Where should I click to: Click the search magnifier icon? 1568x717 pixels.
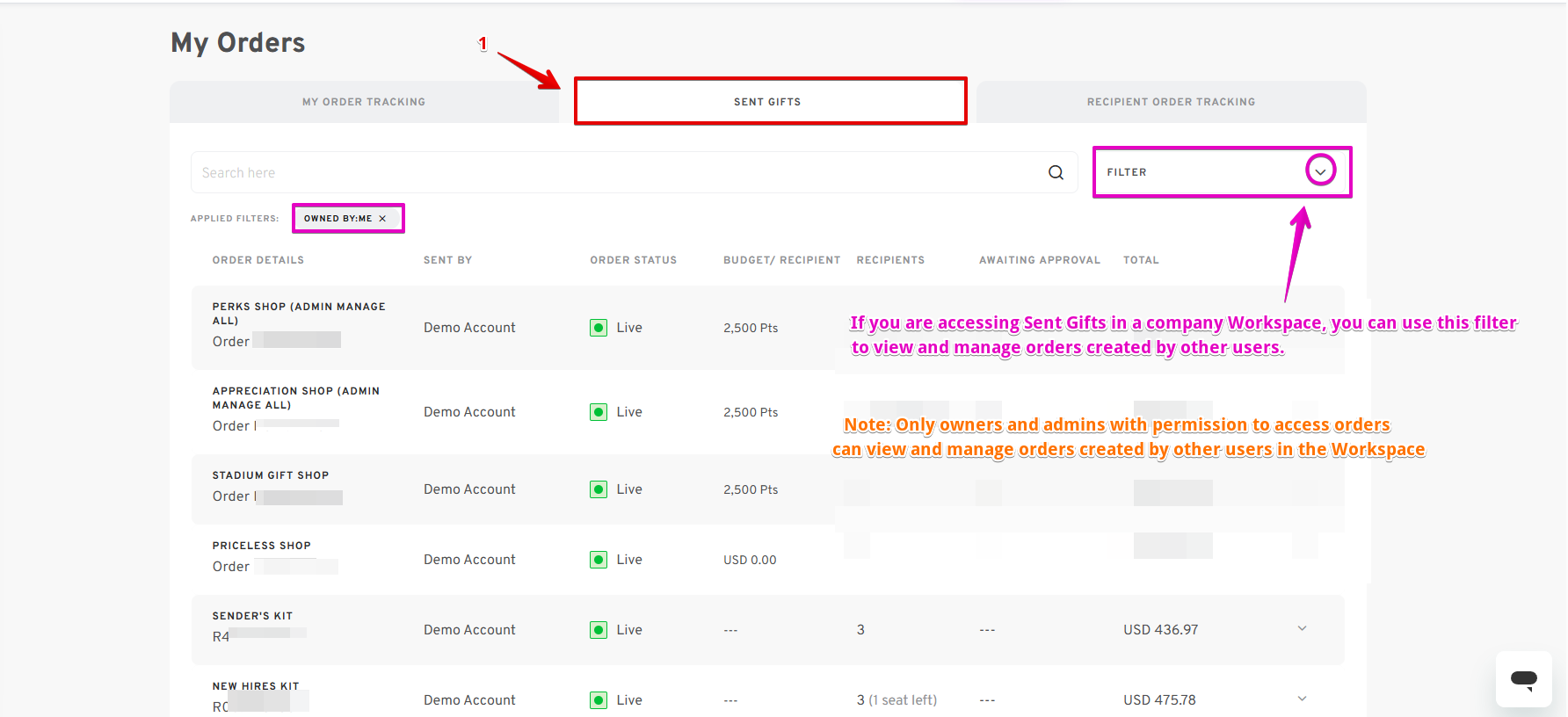click(x=1056, y=173)
